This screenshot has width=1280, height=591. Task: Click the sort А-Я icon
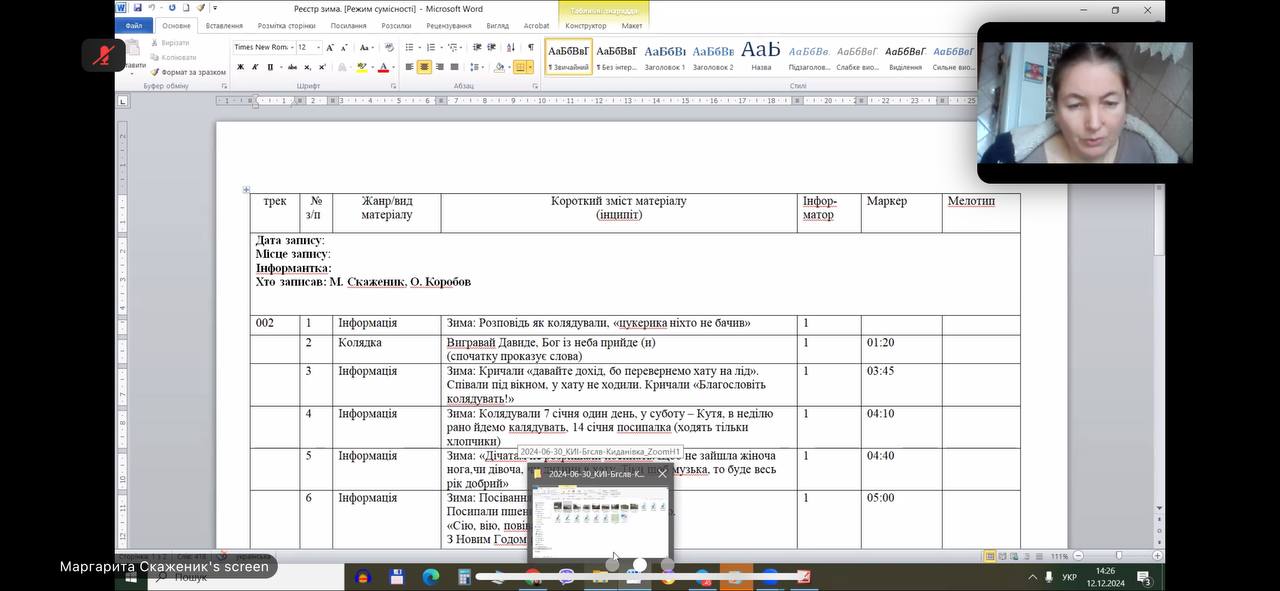click(511, 47)
